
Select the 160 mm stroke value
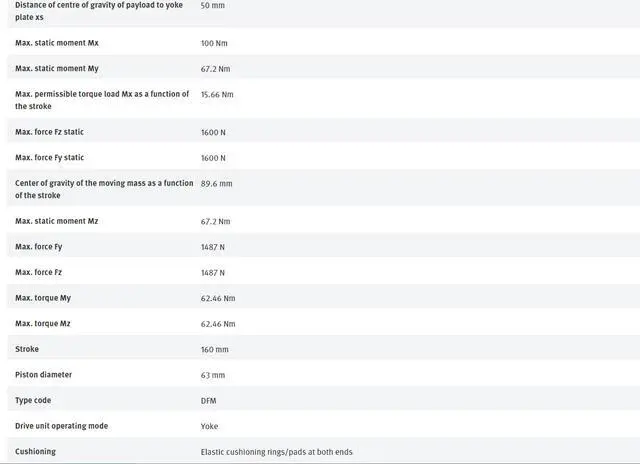[215, 349]
